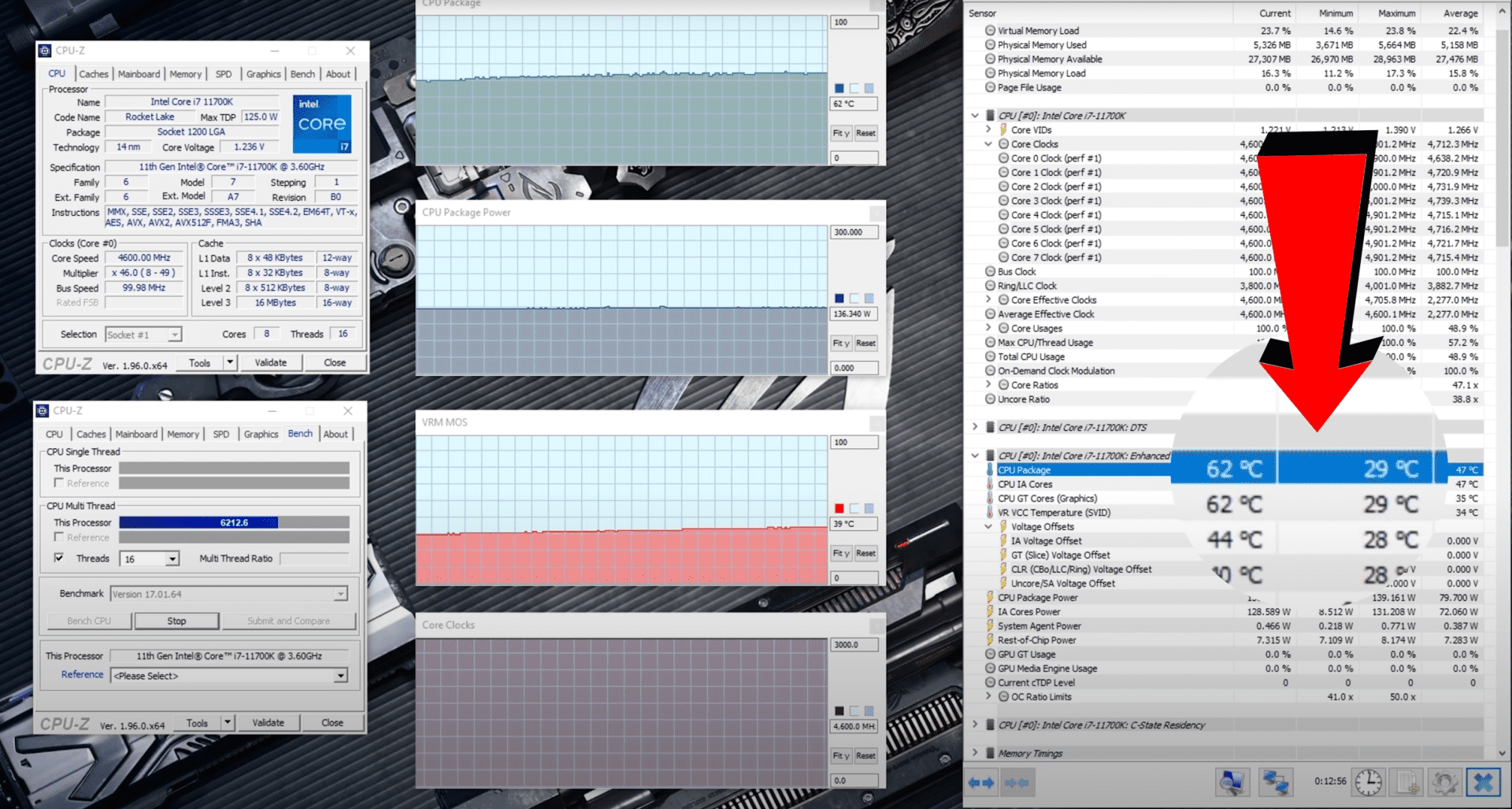Click the red color swatch on VRM MOS graph

[839, 508]
